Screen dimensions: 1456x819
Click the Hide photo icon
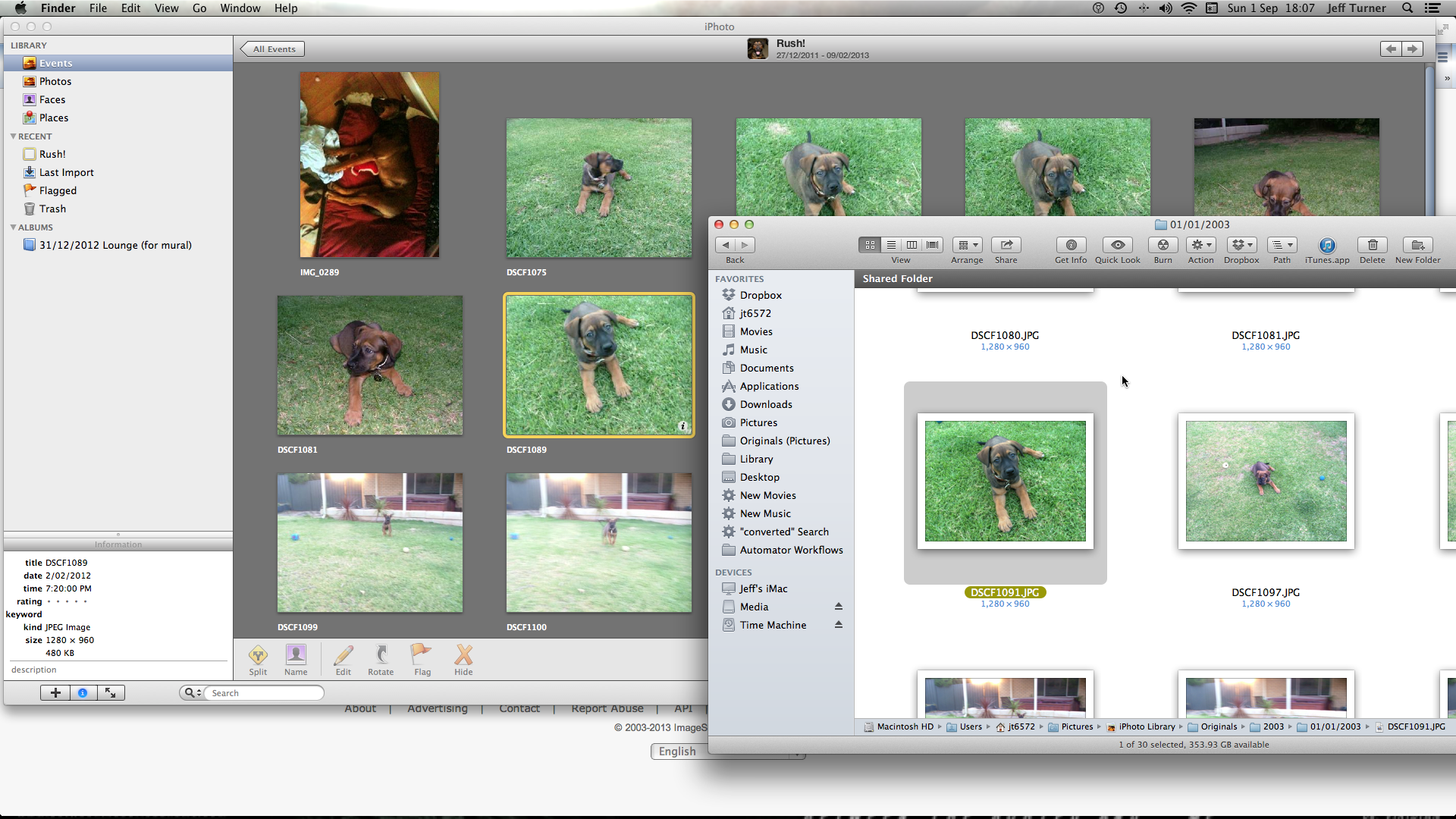click(x=463, y=655)
